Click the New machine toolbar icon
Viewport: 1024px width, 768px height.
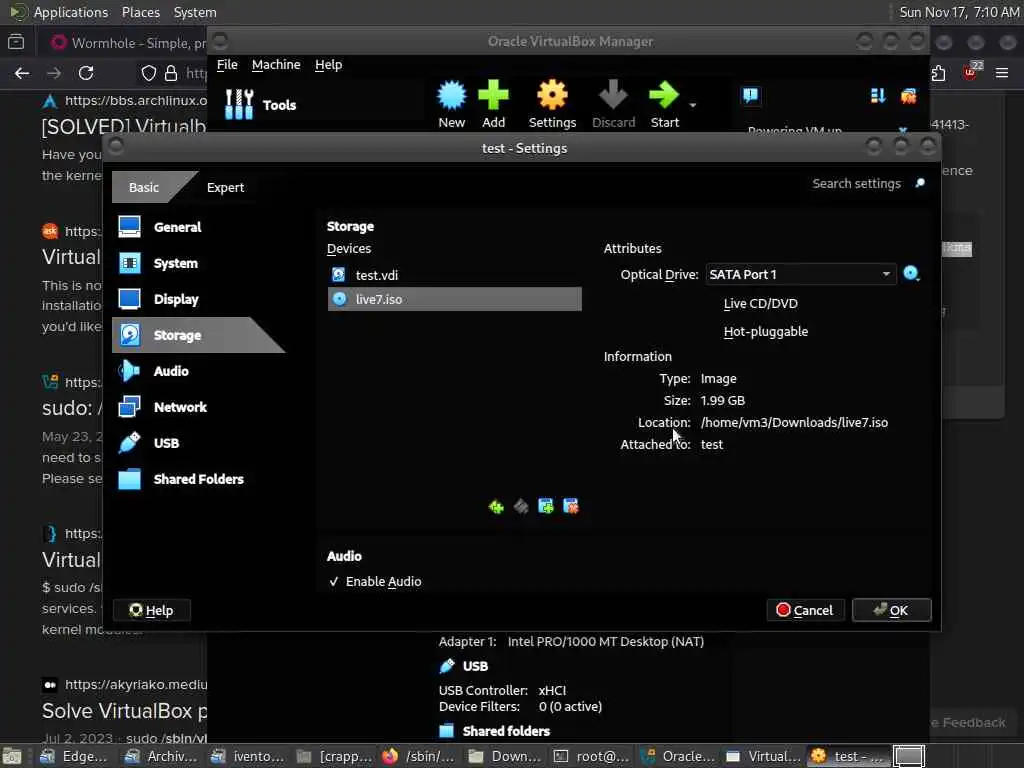click(451, 104)
